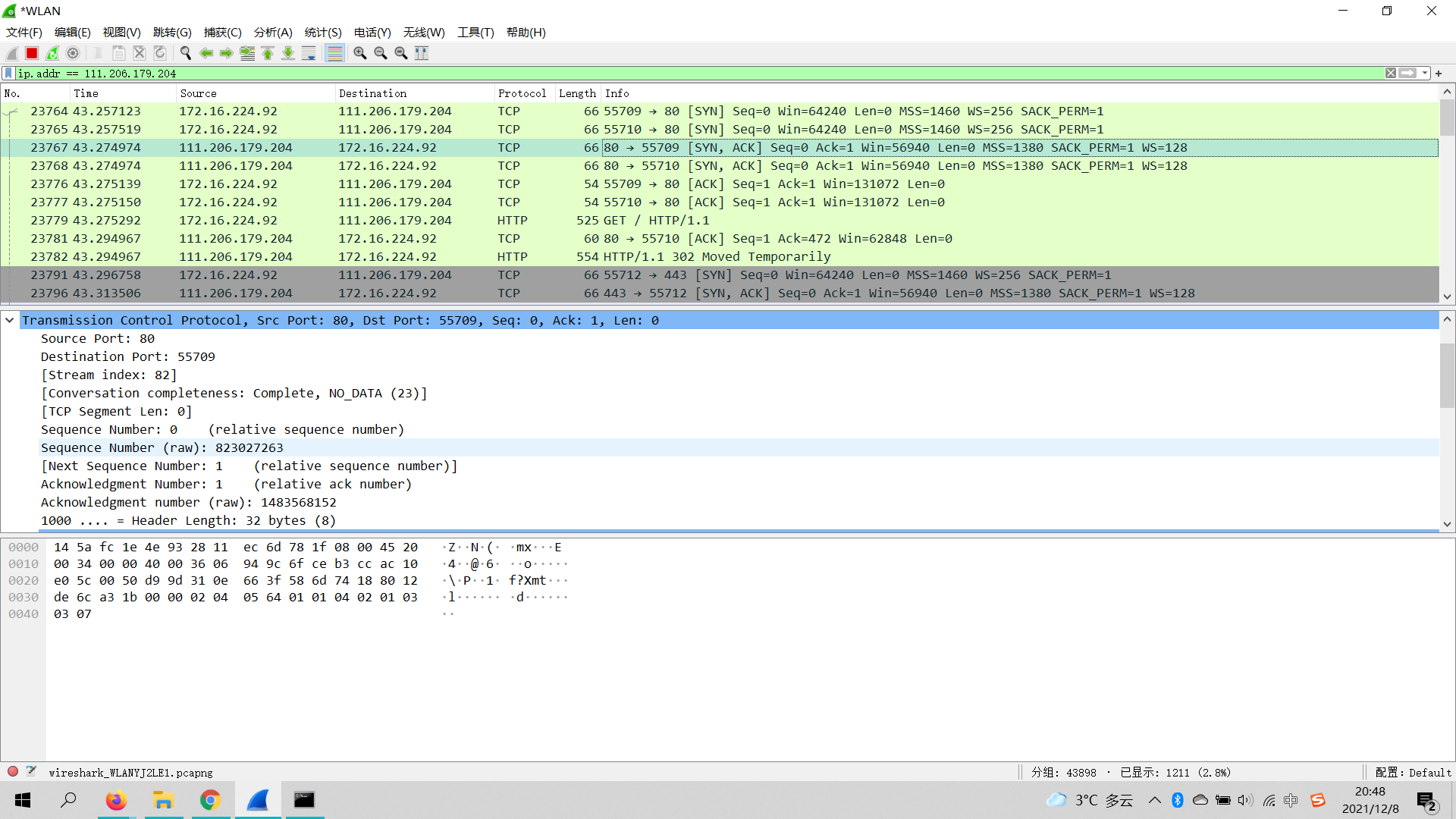This screenshot has width=1456, height=819.
Task: Click the find packet magnifier
Action: tap(185, 53)
